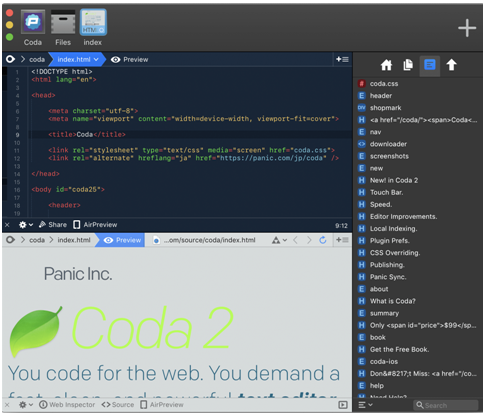Show page Source in preview
The height and width of the screenshot is (413, 483).
pyautogui.click(x=118, y=405)
